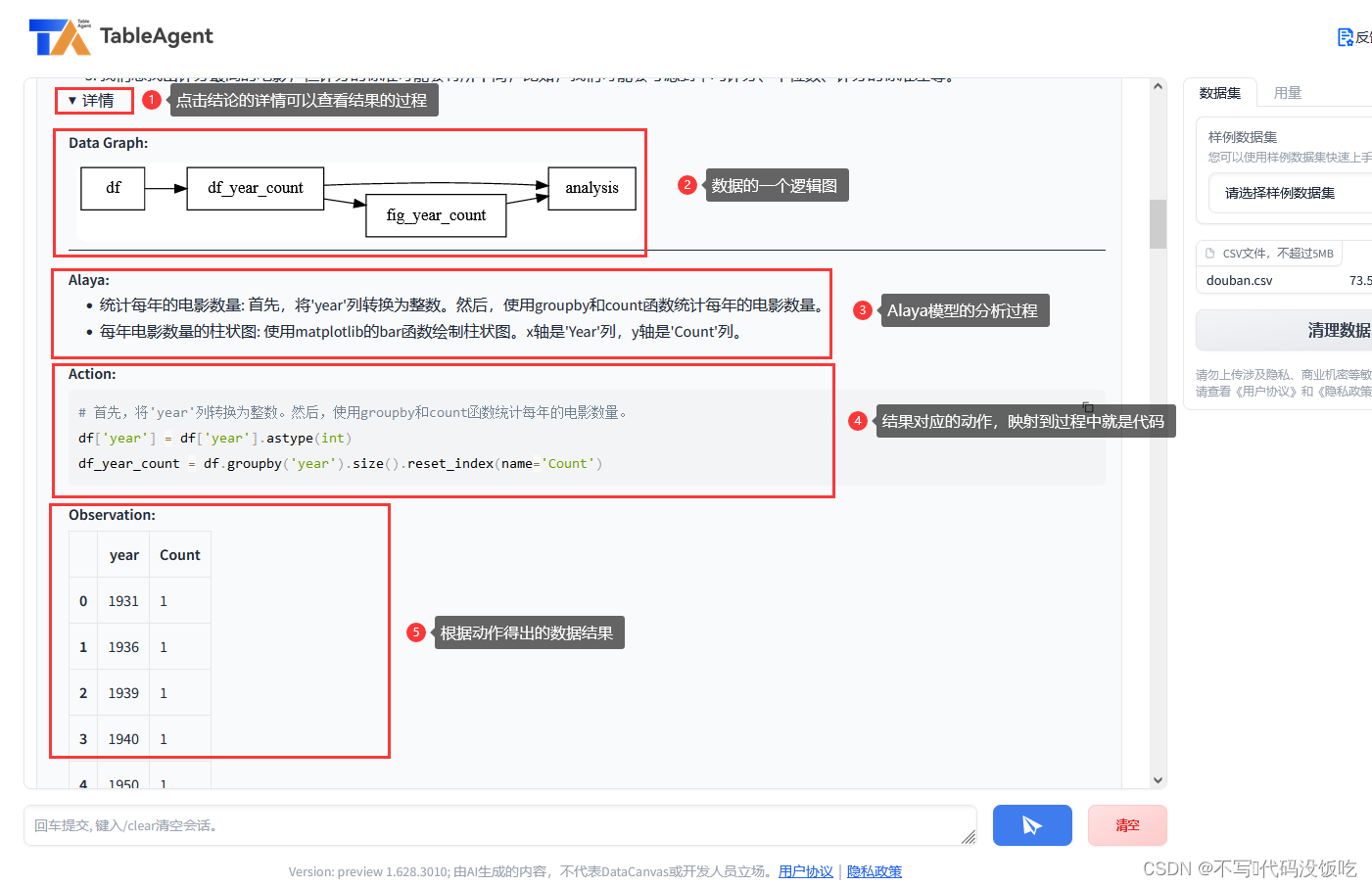
Task: Click the df.groupby('year') code line
Action: pos(340,463)
